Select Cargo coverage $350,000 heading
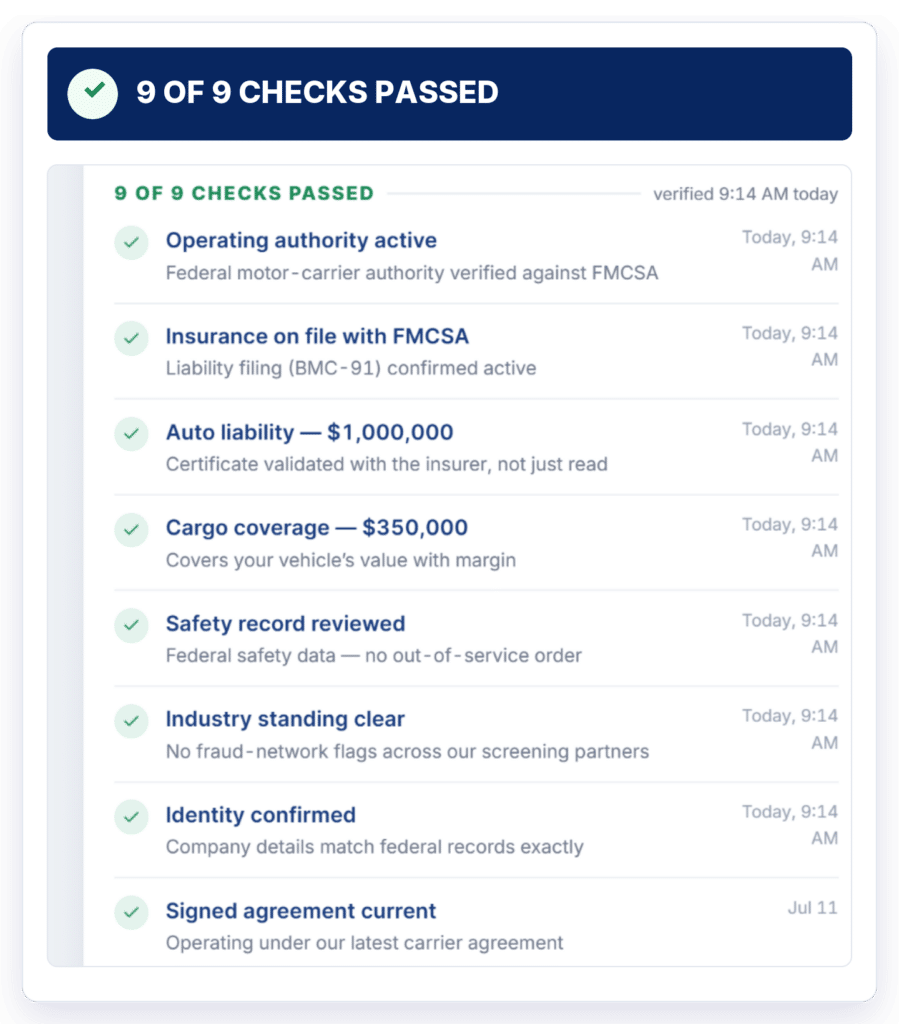The width and height of the screenshot is (899, 1024). tap(317, 528)
